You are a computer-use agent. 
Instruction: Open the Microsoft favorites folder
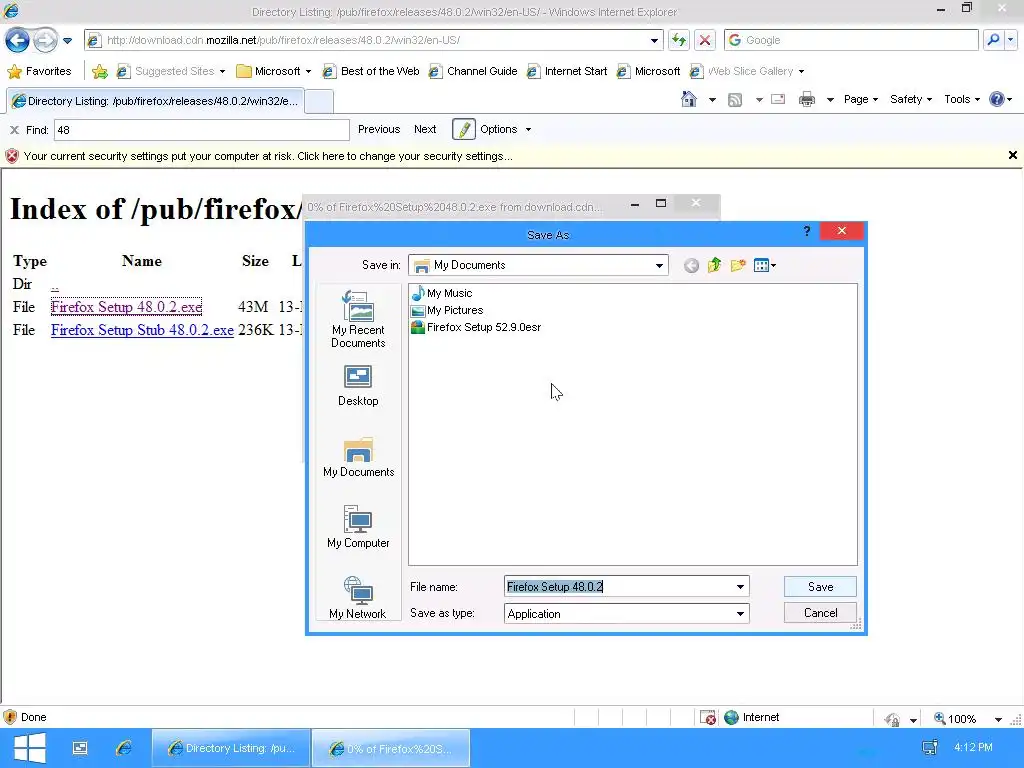pos(273,71)
